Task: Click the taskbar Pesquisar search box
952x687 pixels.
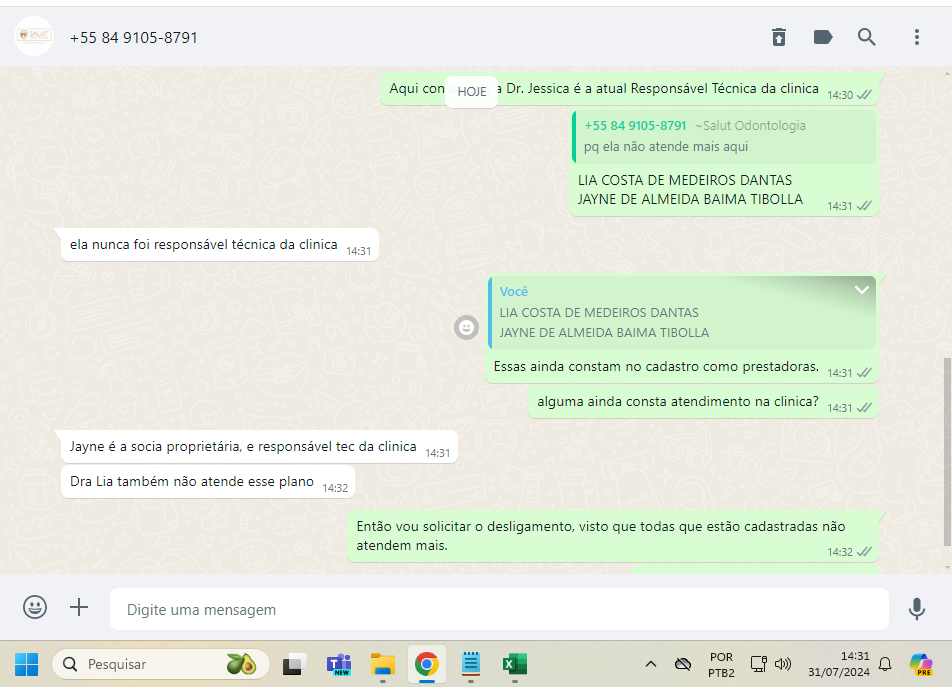Action: point(161,664)
